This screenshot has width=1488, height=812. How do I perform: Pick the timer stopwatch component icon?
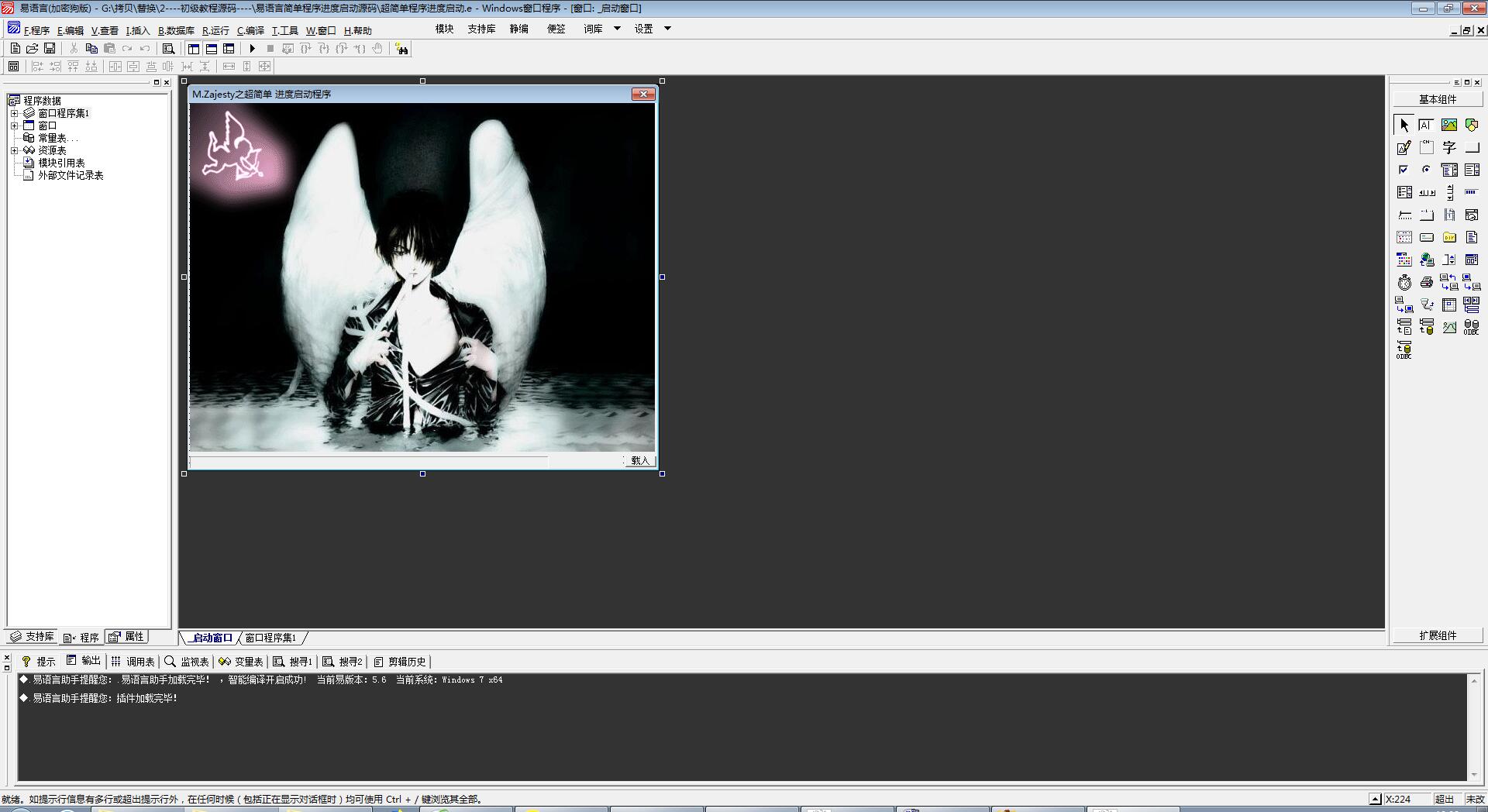[1404, 282]
